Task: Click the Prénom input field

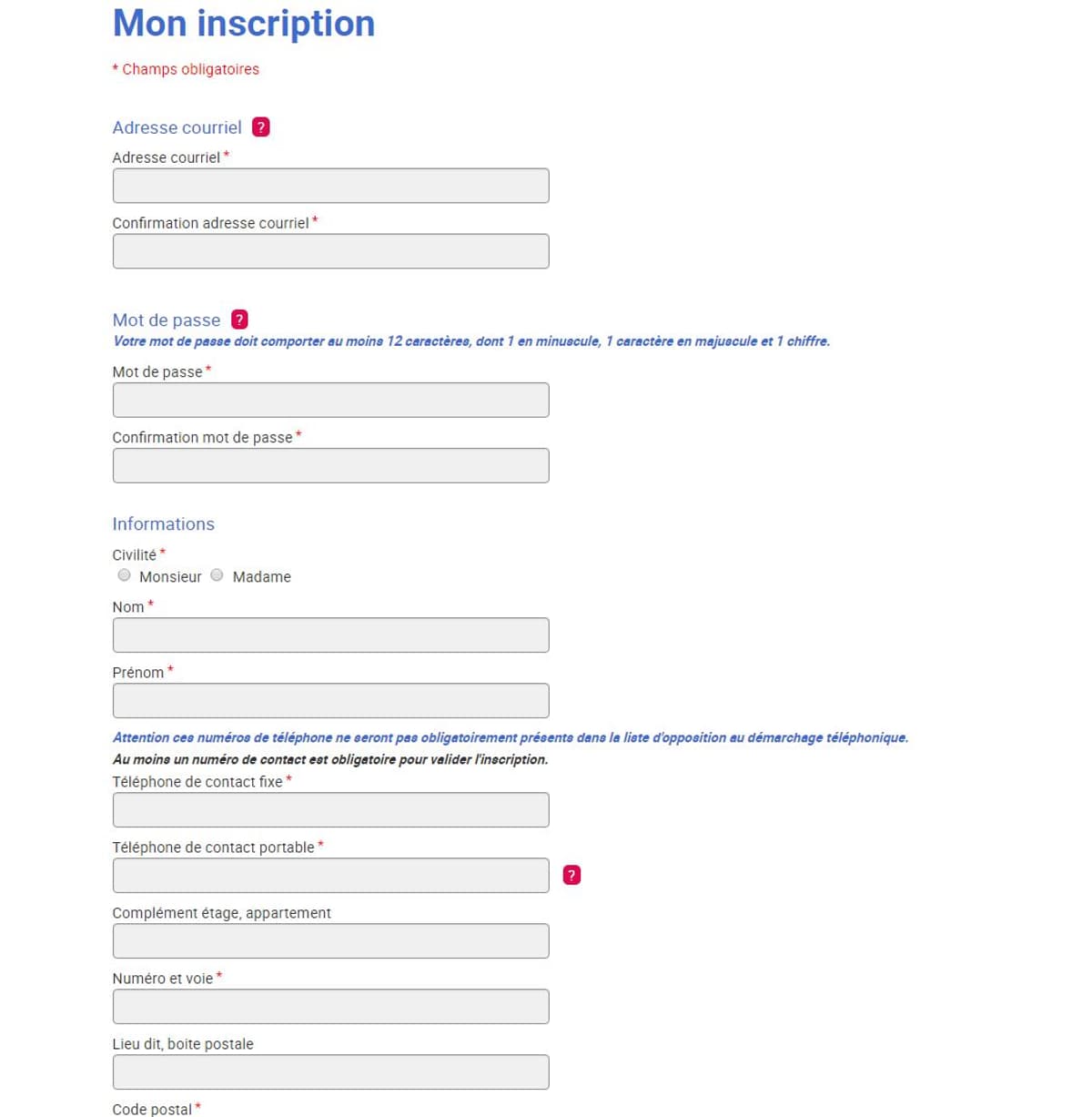Action: (329, 700)
